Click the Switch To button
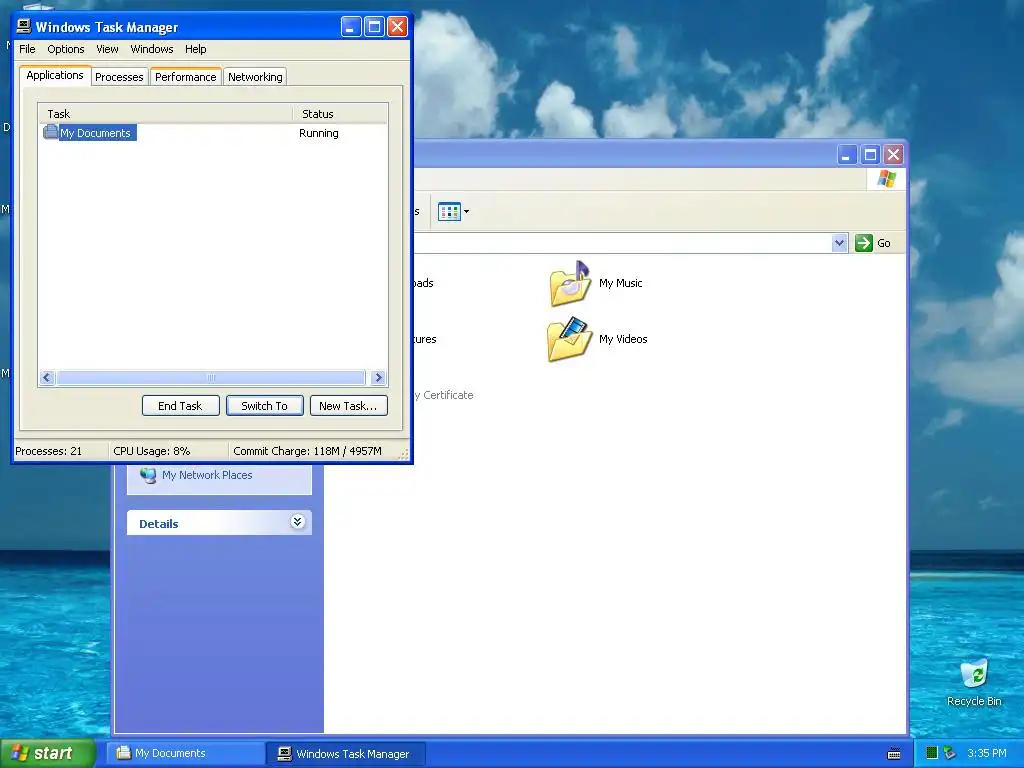Image resolution: width=1024 pixels, height=768 pixels. tap(264, 406)
